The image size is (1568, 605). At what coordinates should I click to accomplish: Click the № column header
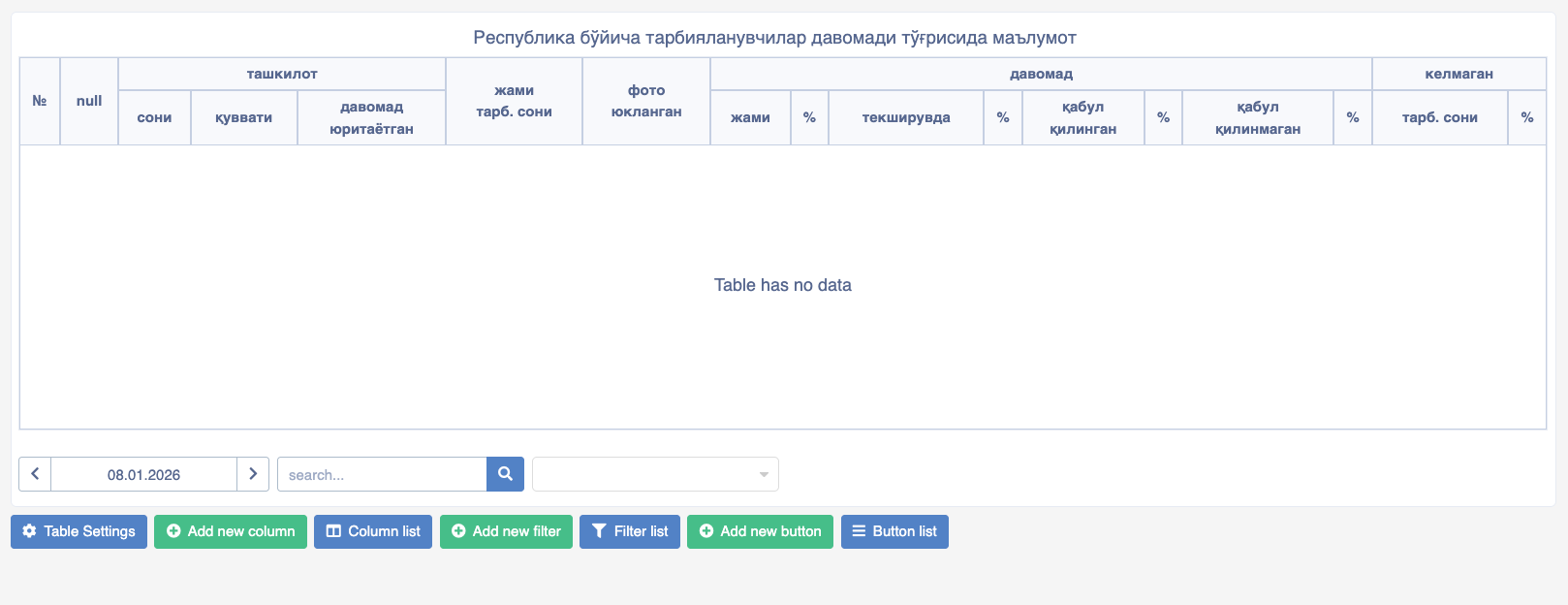pyautogui.click(x=40, y=101)
